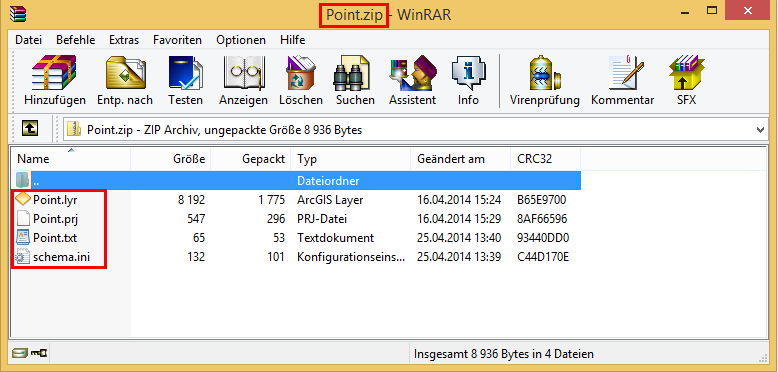Click the up-one-level arrow button
This screenshot has width=778, height=372.
(x=30, y=129)
